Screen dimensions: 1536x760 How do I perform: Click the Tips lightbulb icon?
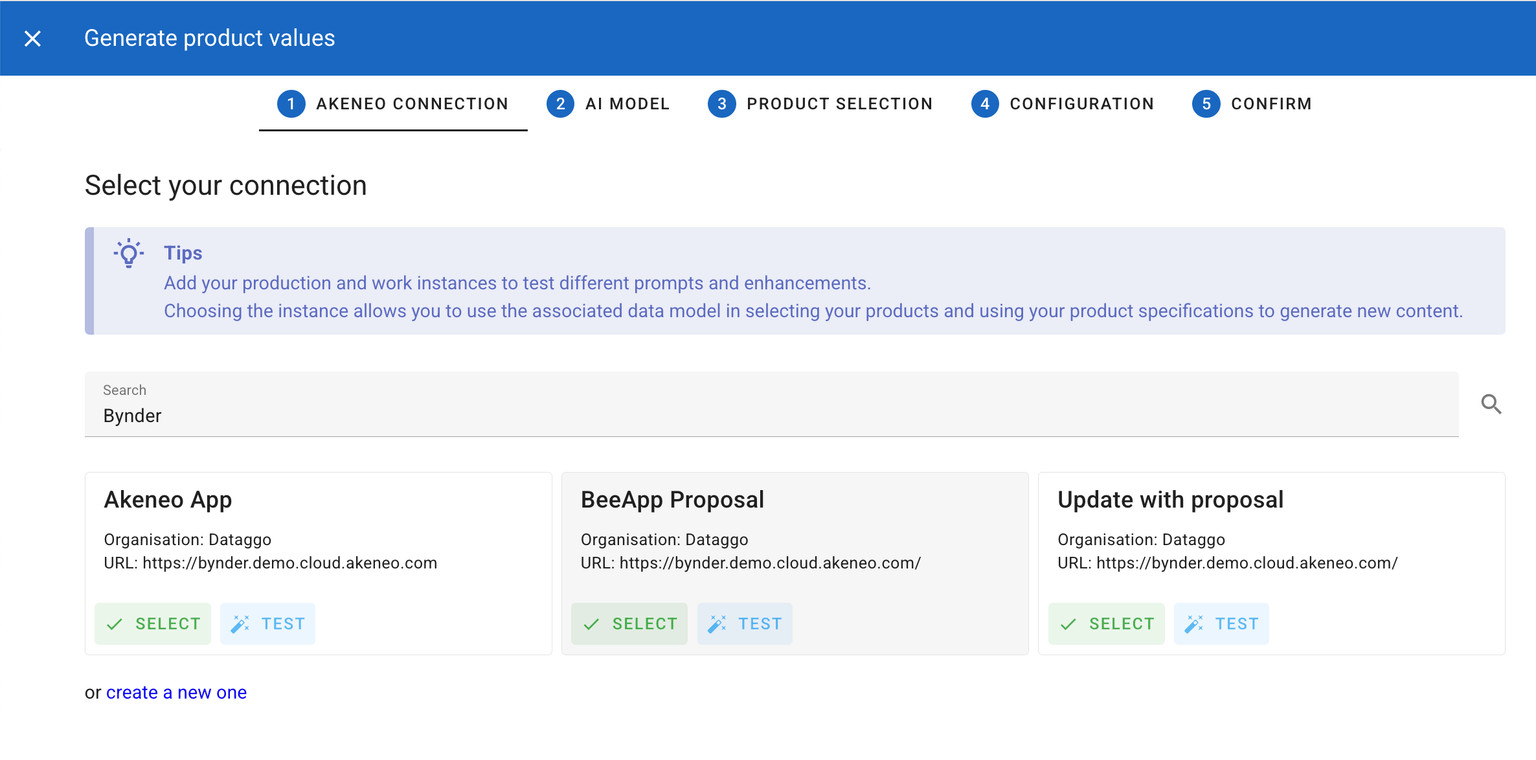click(129, 254)
